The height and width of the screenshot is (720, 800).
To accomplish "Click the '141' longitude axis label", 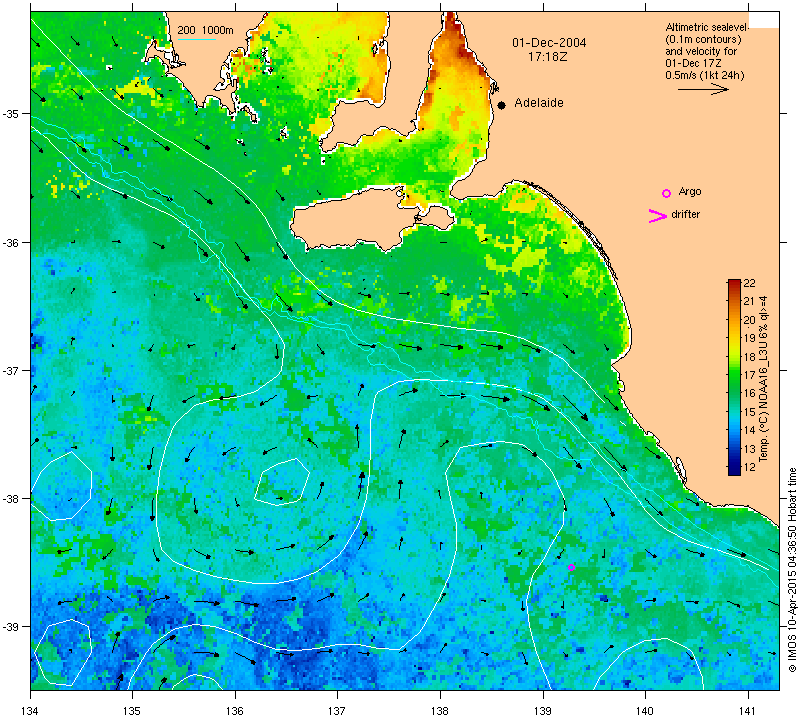I will 748,711.
